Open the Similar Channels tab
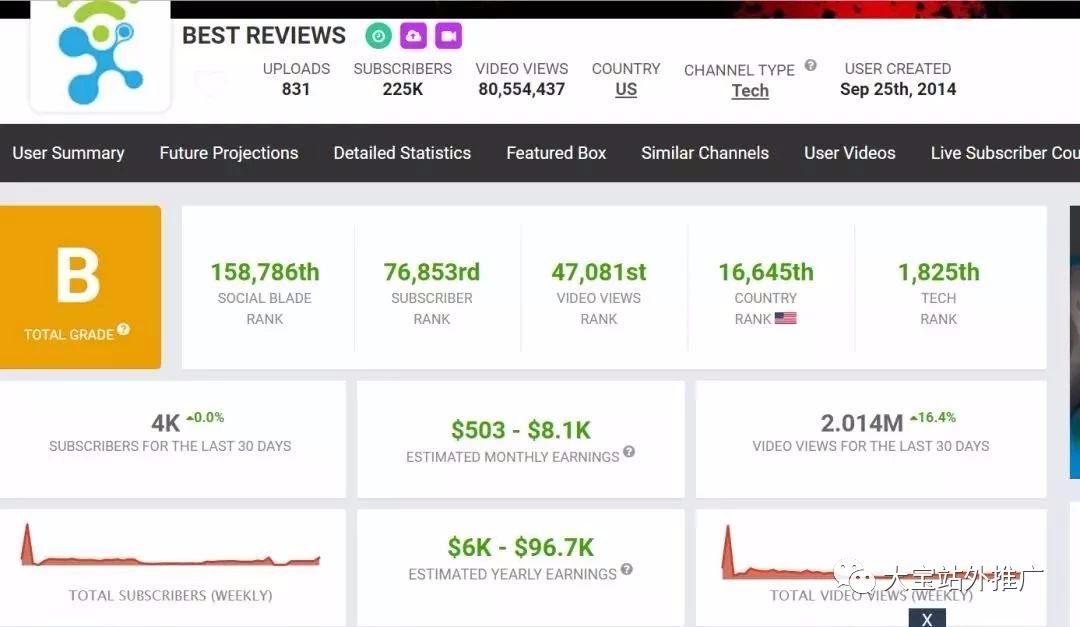The height and width of the screenshot is (627, 1080). tap(705, 153)
